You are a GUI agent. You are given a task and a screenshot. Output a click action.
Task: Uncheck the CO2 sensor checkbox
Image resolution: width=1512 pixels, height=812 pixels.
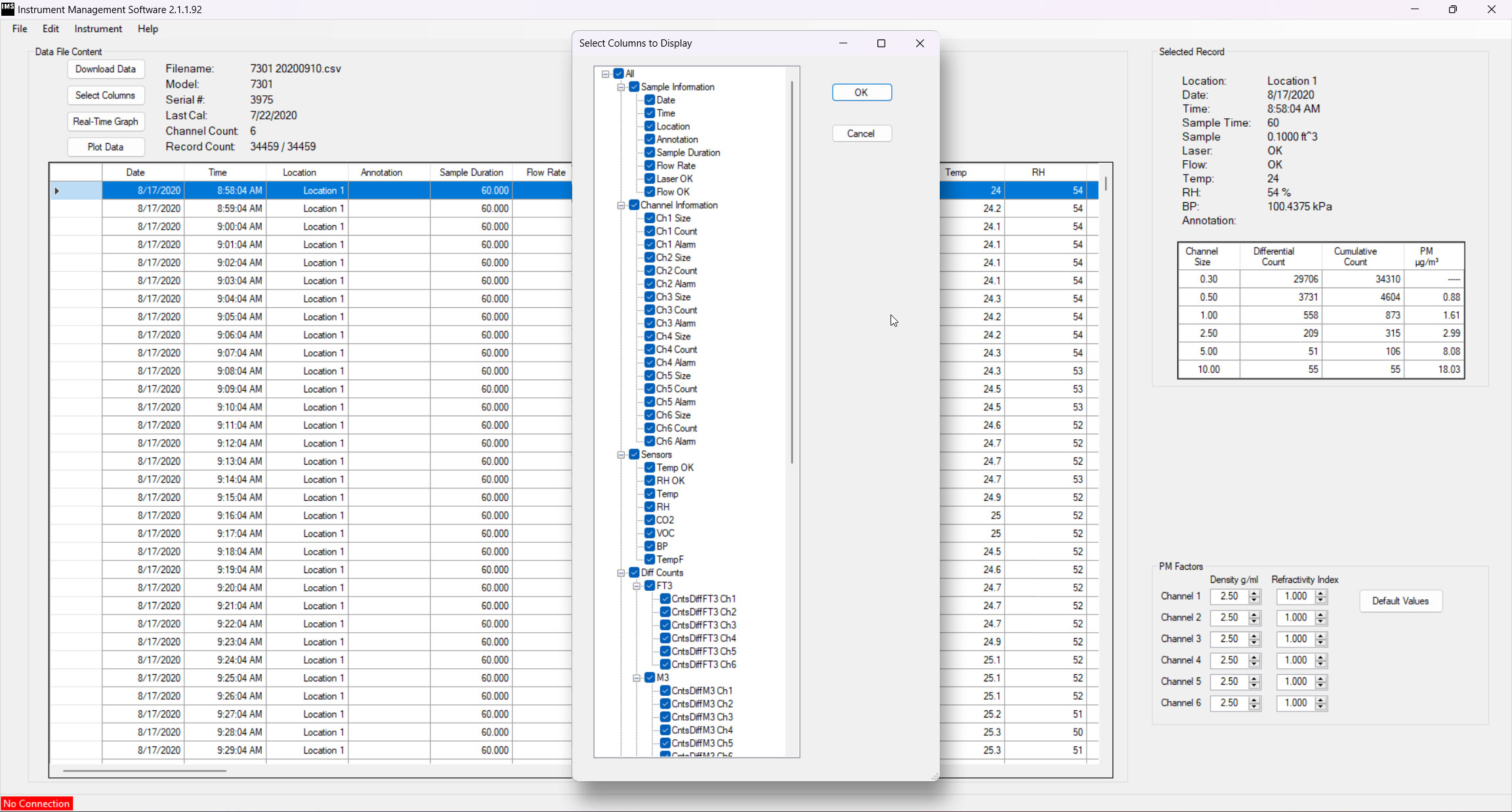tap(650, 520)
